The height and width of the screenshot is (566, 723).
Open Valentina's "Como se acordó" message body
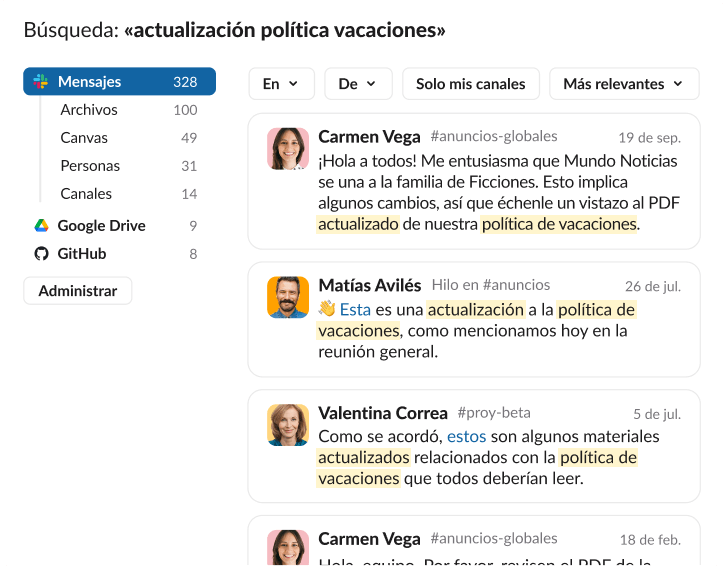(x=489, y=457)
